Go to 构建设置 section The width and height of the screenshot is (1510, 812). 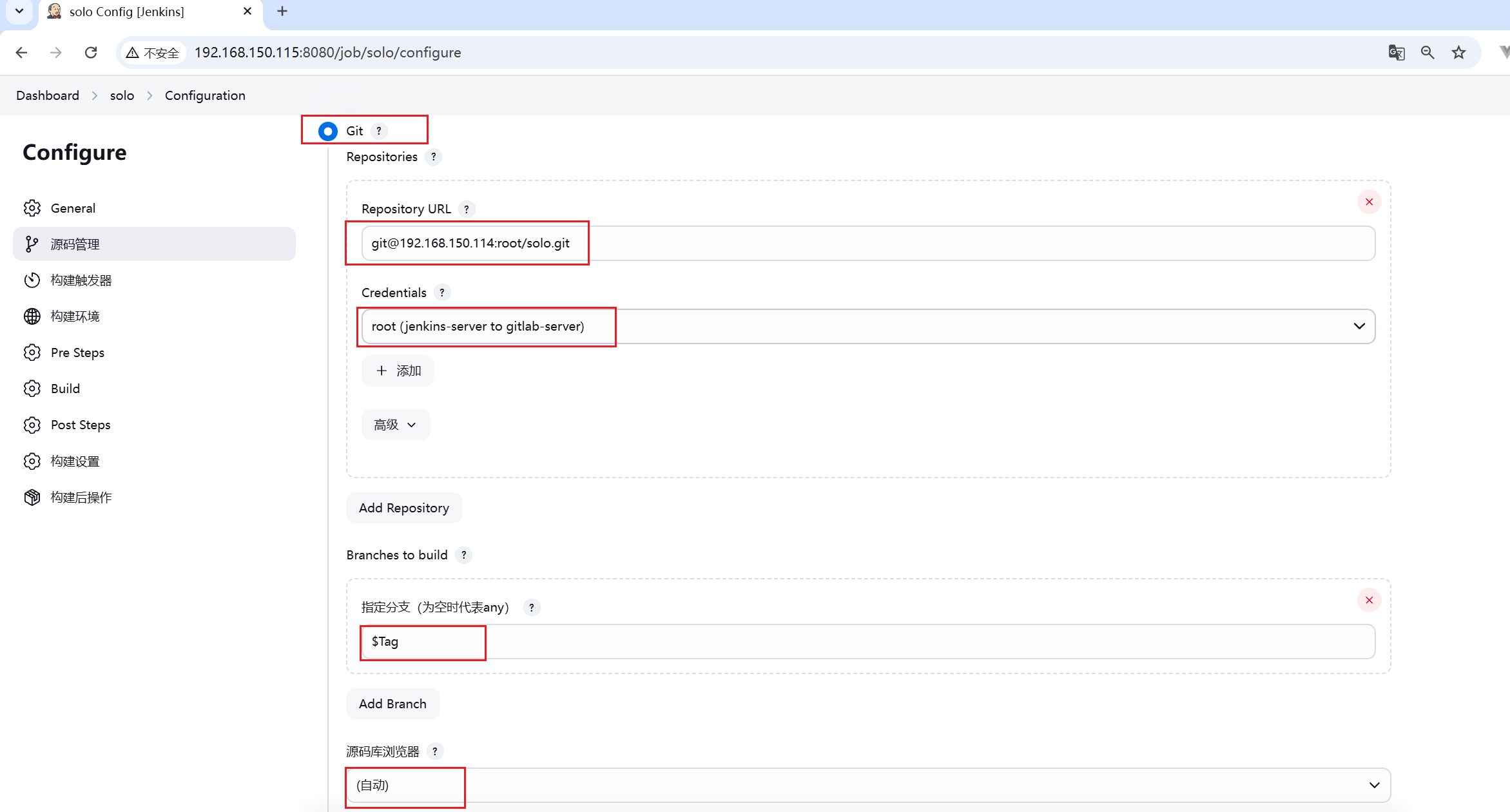coord(154,461)
